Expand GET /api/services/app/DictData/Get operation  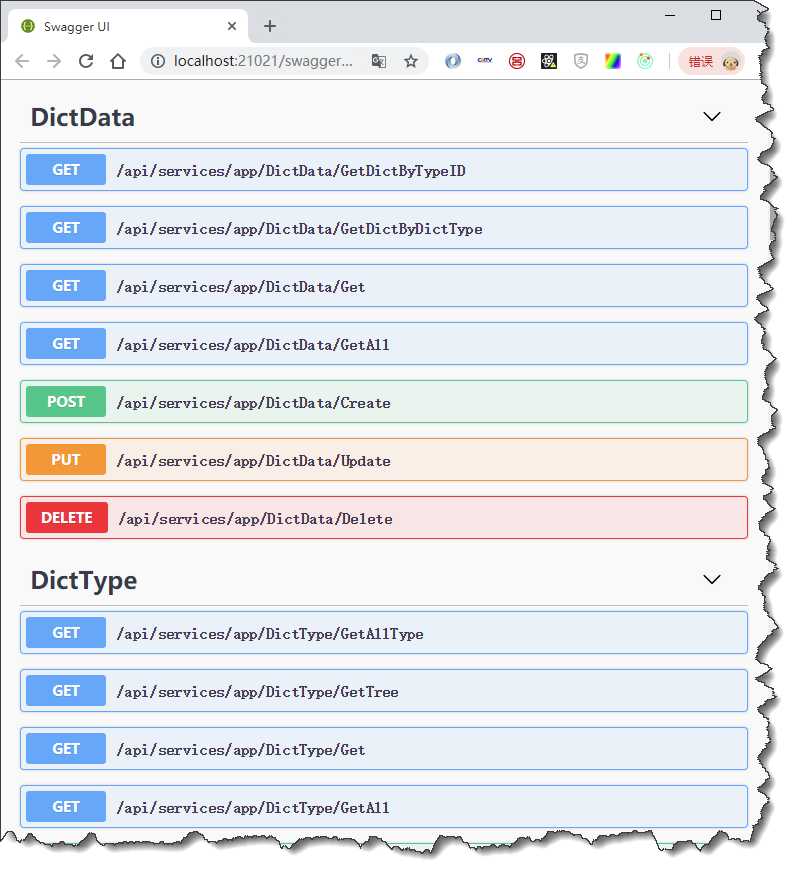point(384,286)
